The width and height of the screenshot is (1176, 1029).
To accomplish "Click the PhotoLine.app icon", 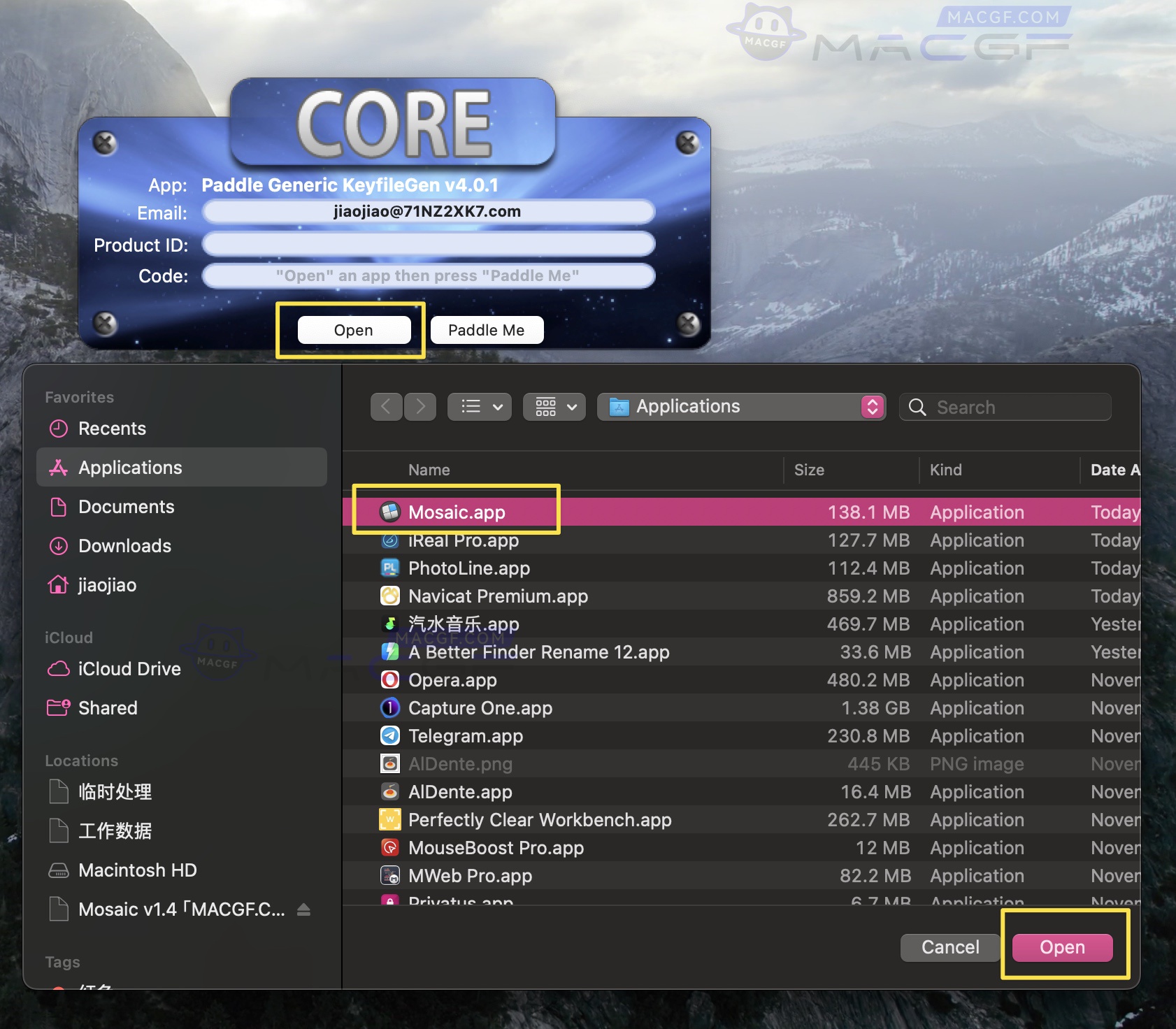I will [389, 568].
